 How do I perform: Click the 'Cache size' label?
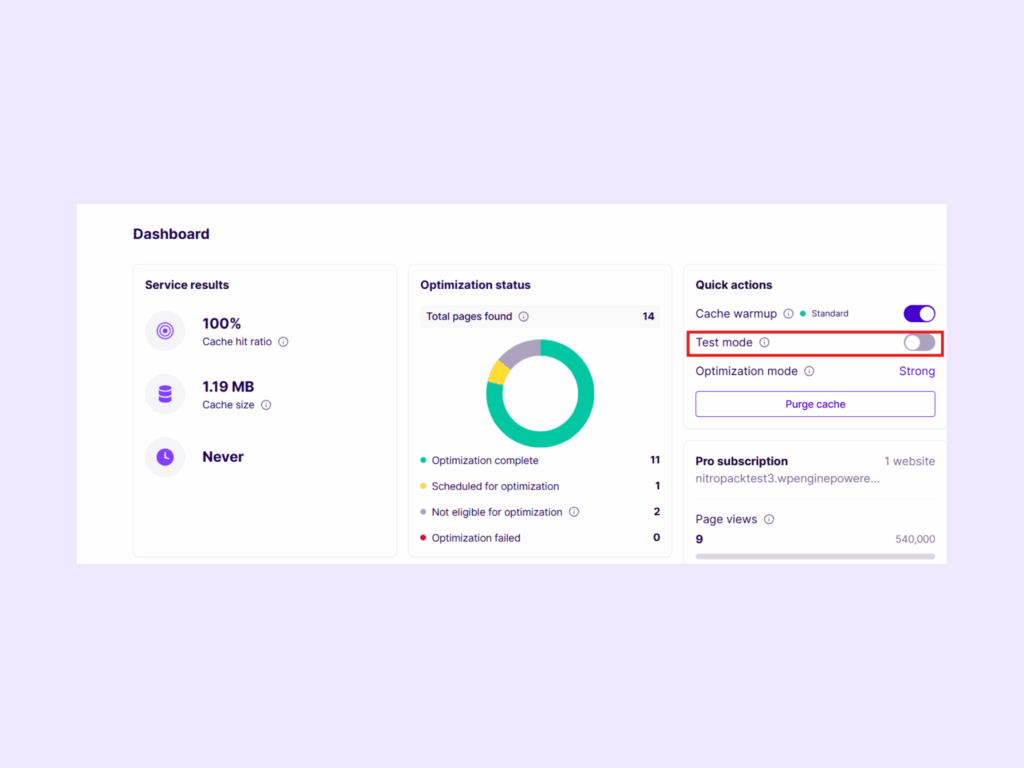228,405
